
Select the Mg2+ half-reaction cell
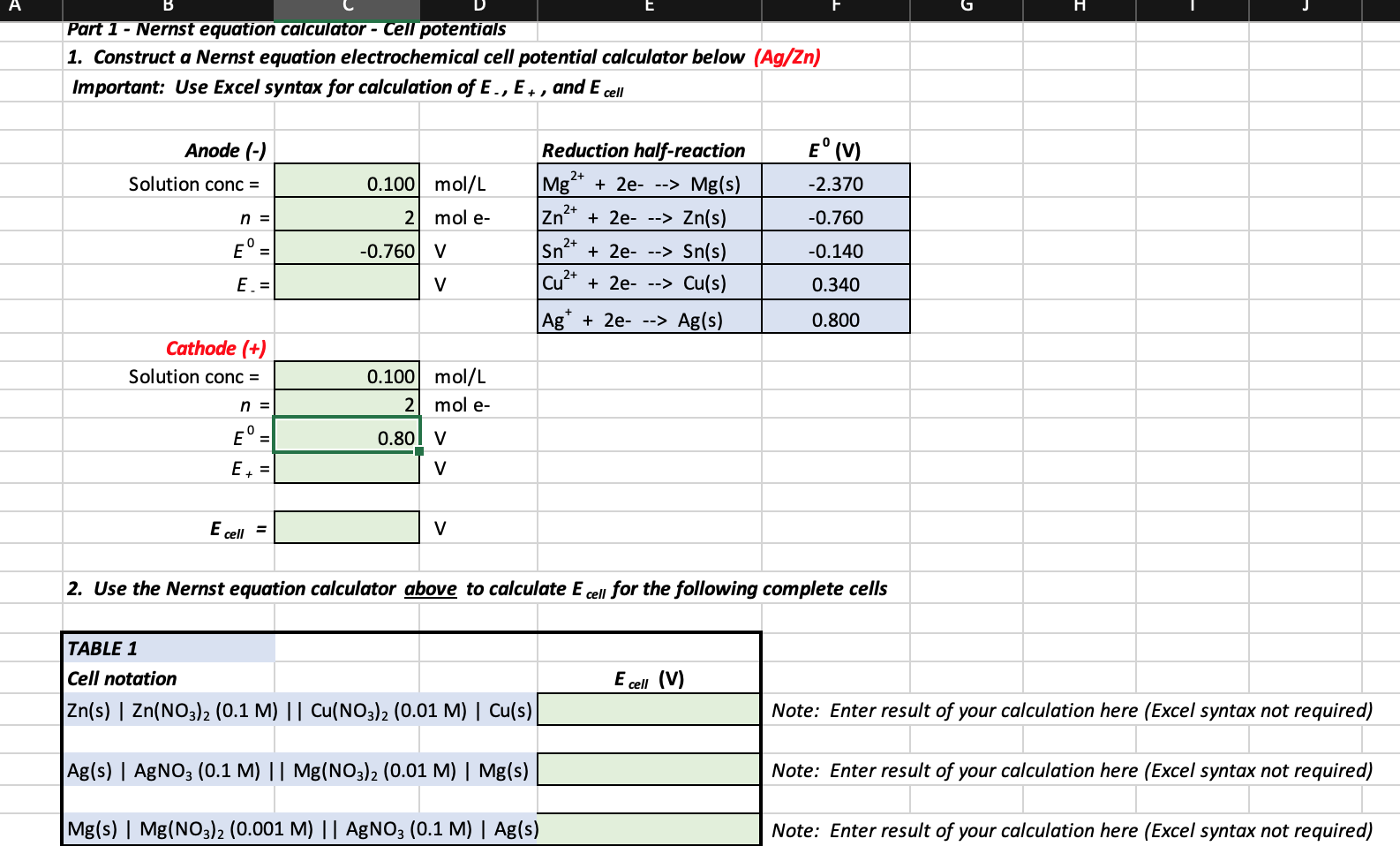point(650,181)
